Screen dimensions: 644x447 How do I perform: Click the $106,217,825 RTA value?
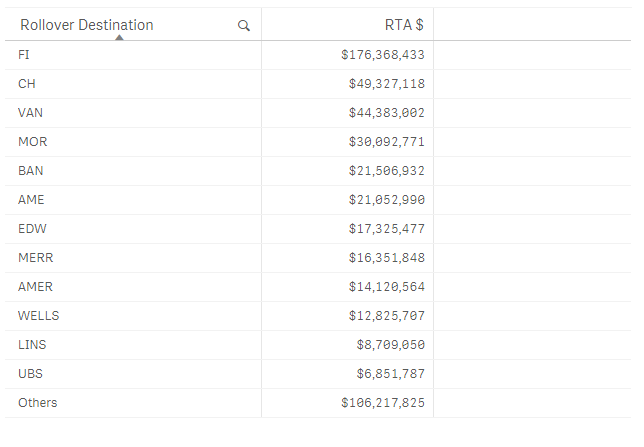coord(383,403)
